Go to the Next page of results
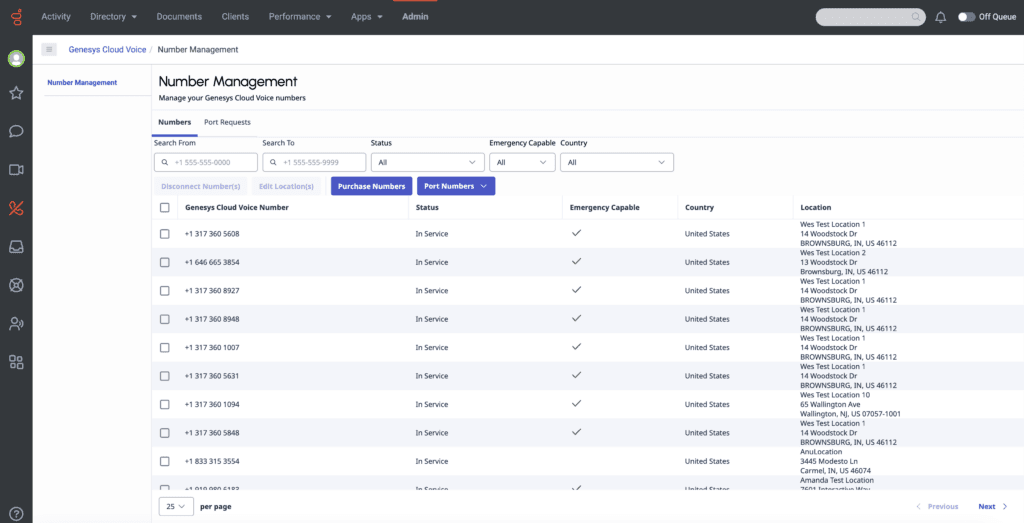 pos(992,507)
